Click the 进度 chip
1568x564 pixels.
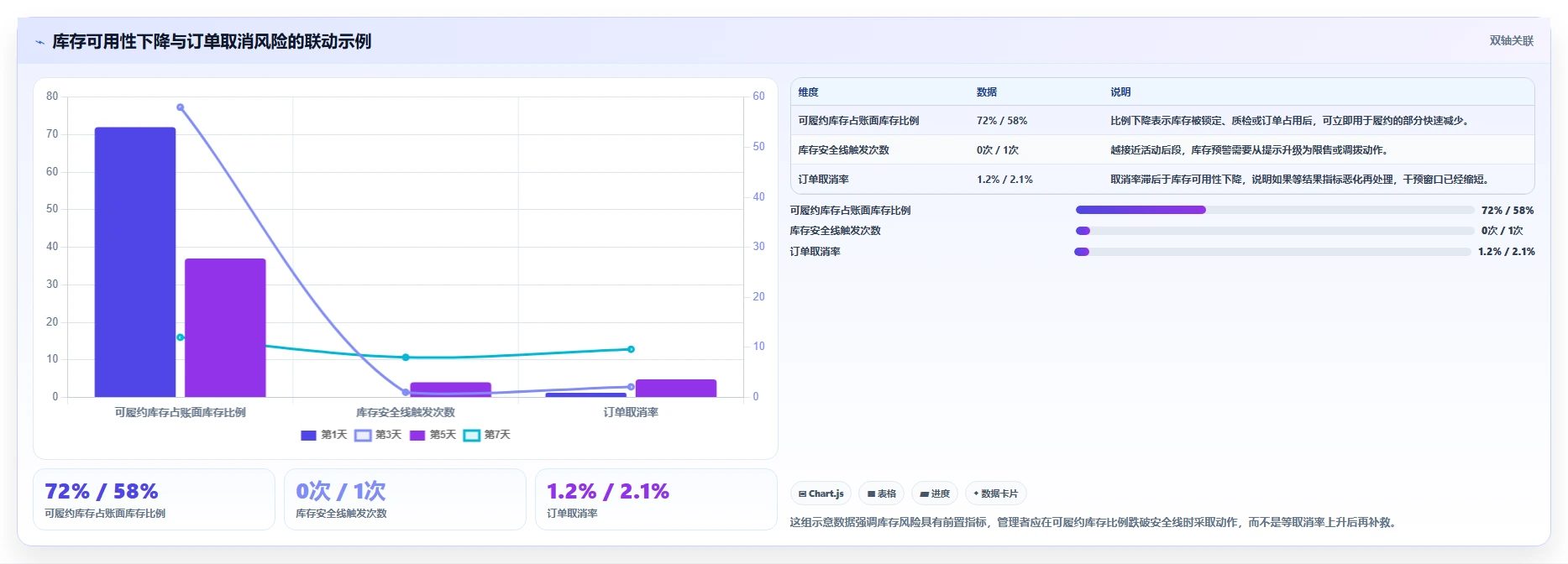(934, 493)
